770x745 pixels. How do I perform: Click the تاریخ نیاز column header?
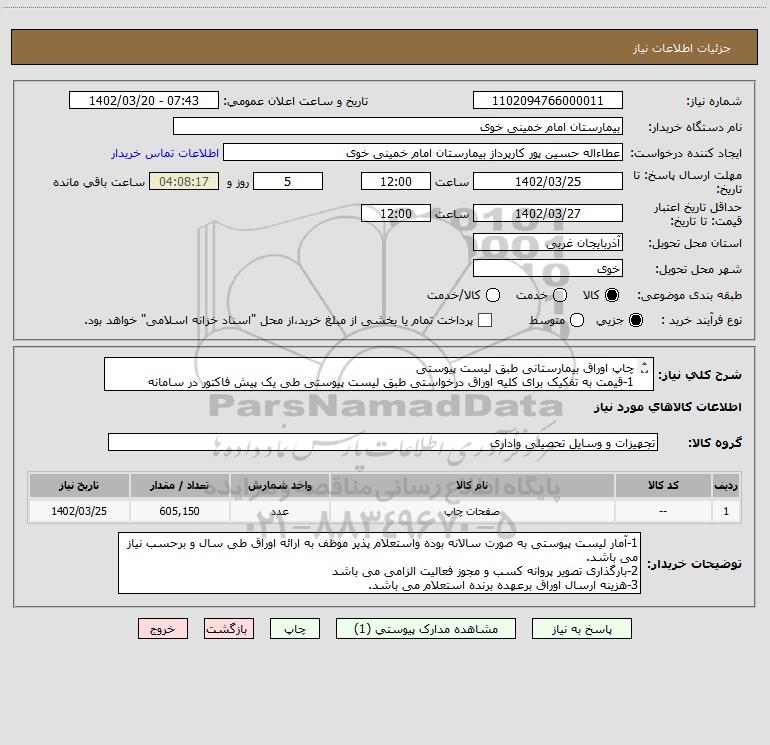79,485
